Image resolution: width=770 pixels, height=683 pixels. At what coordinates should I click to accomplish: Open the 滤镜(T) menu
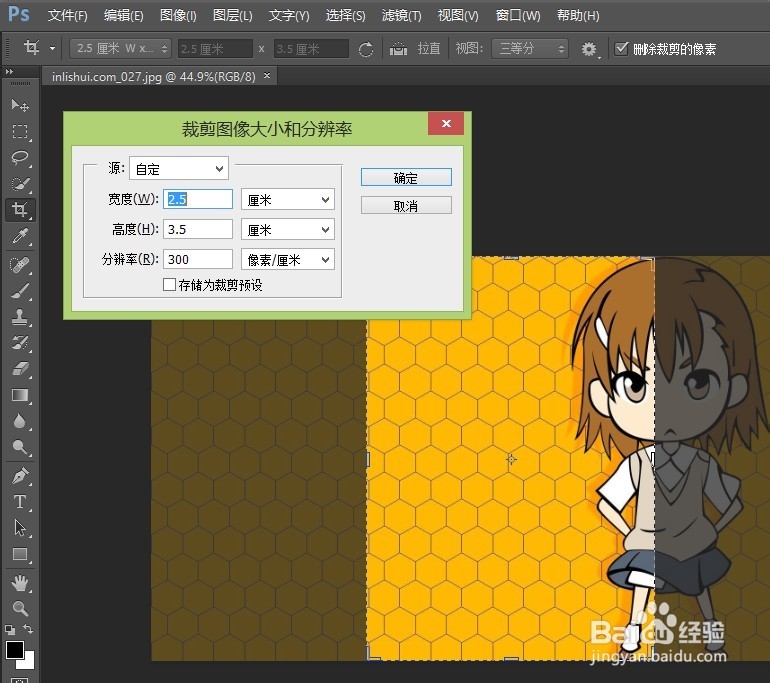pos(401,16)
